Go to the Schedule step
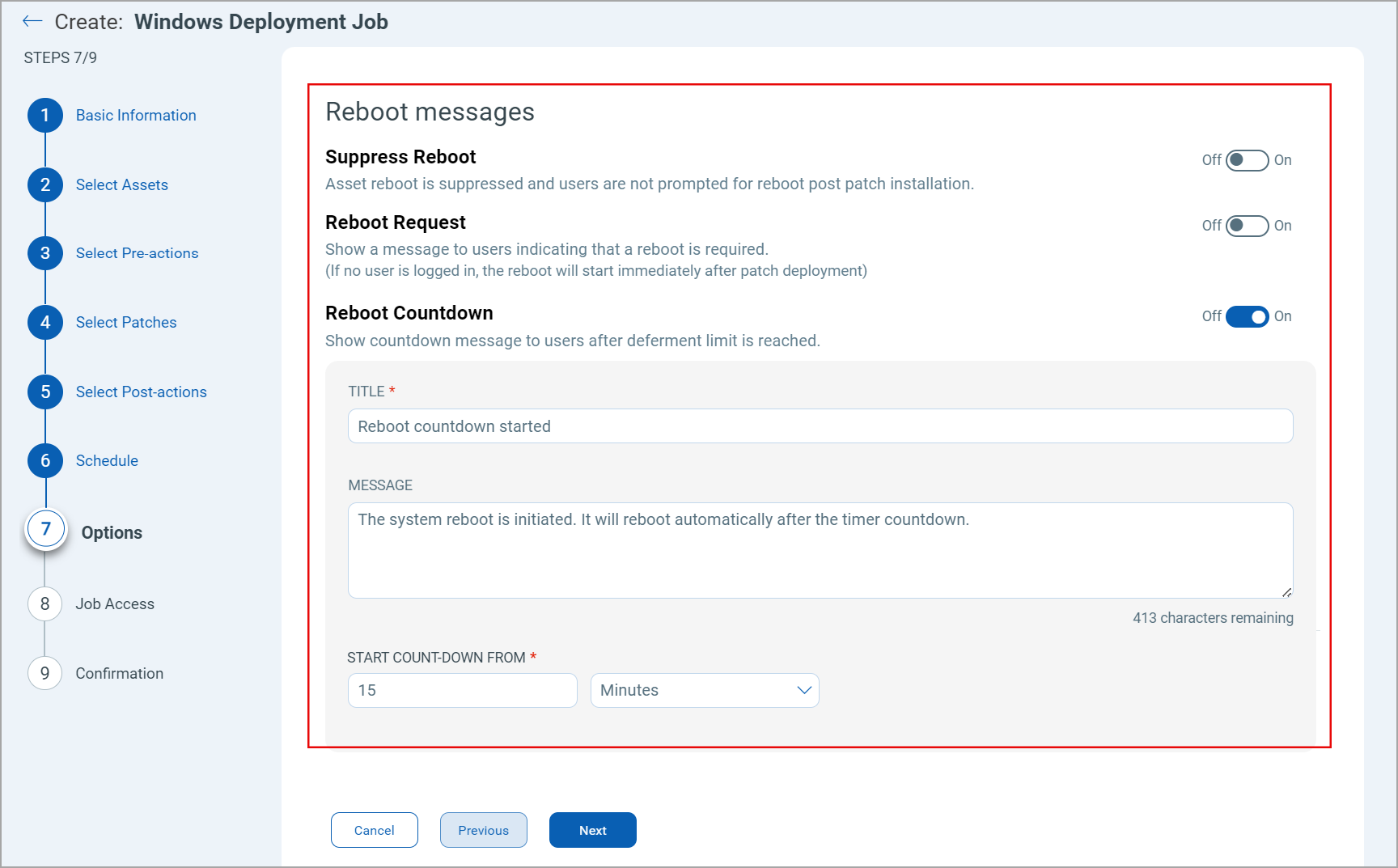 [x=107, y=461]
